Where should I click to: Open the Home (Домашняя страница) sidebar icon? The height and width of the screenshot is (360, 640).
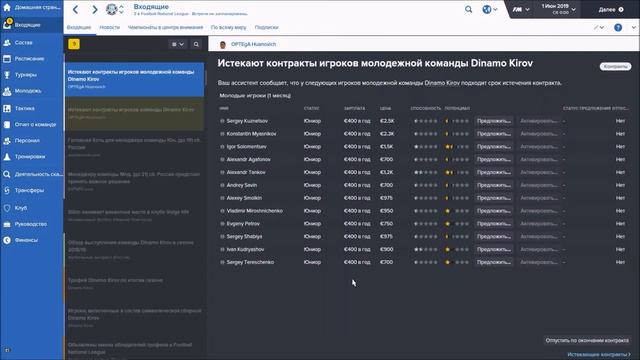(x=7, y=7)
